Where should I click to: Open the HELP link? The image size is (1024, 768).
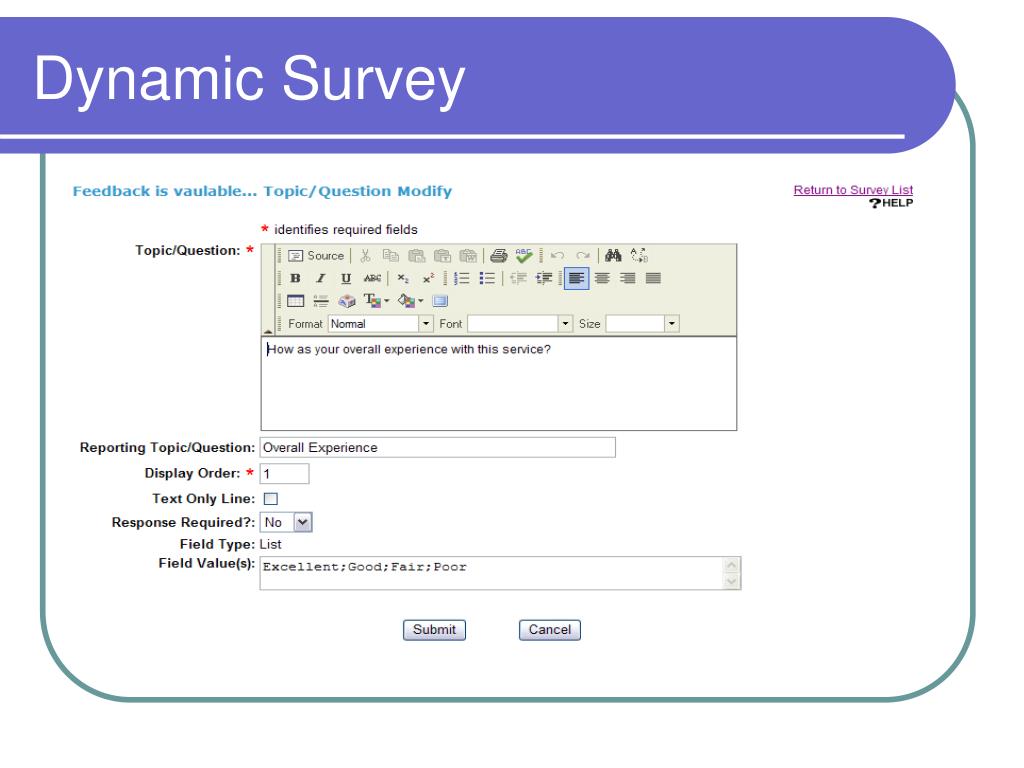click(891, 203)
